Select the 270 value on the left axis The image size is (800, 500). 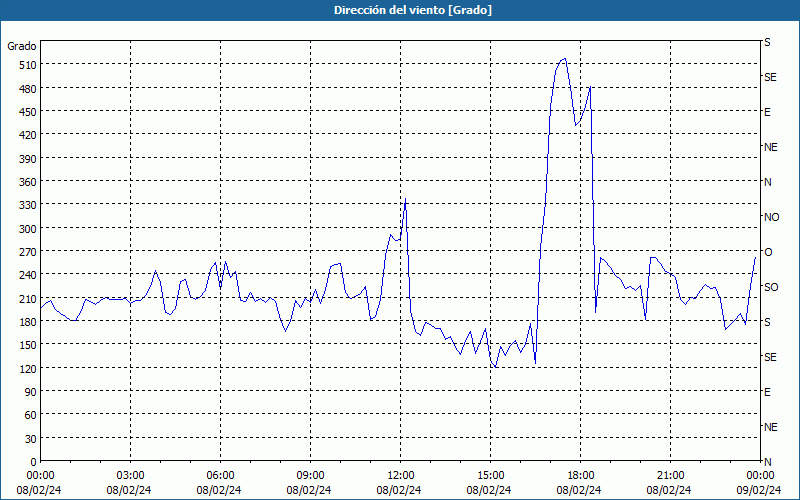(x=27, y=252)
